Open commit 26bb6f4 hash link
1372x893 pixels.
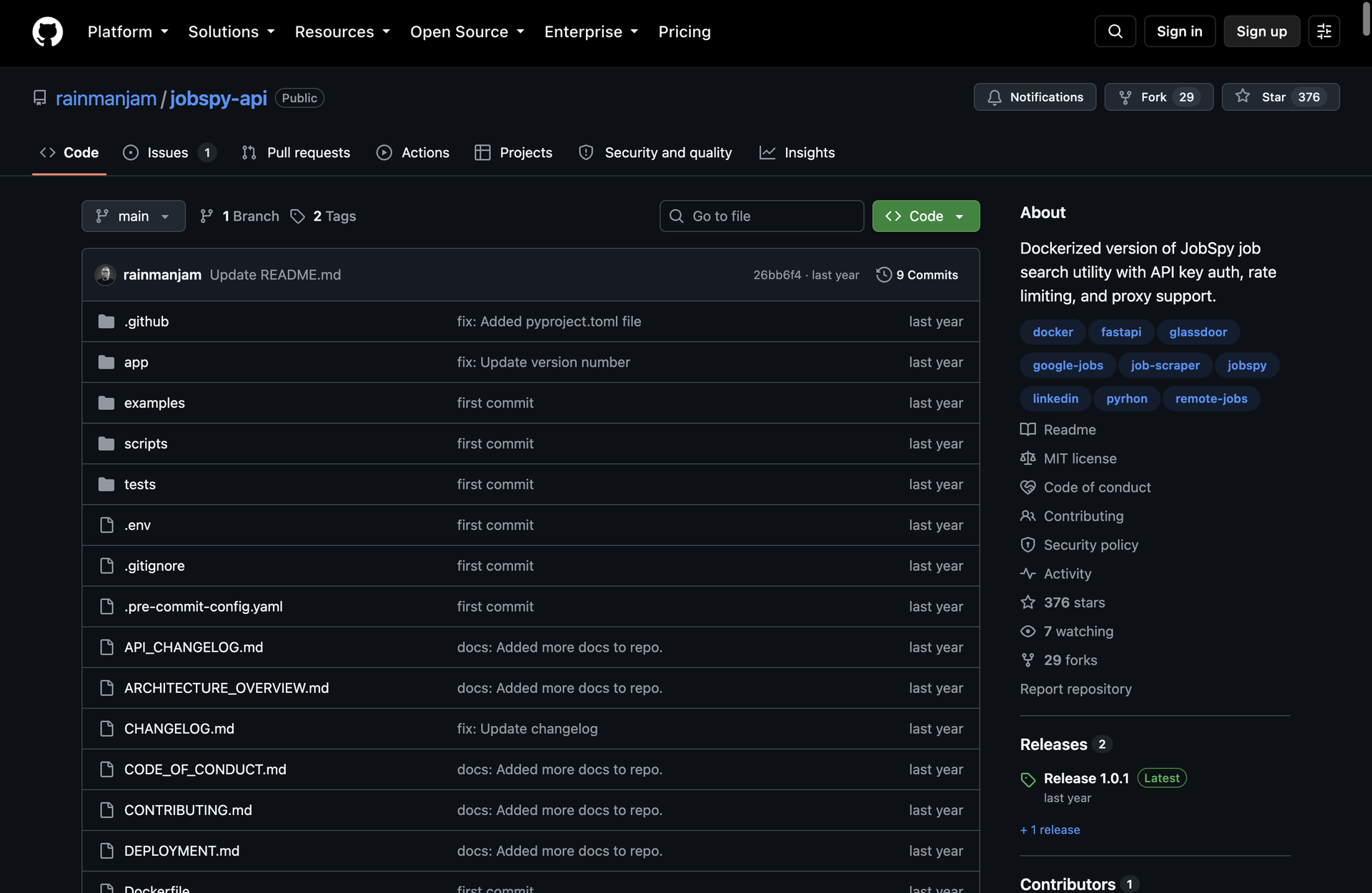[x=777, y=274]
